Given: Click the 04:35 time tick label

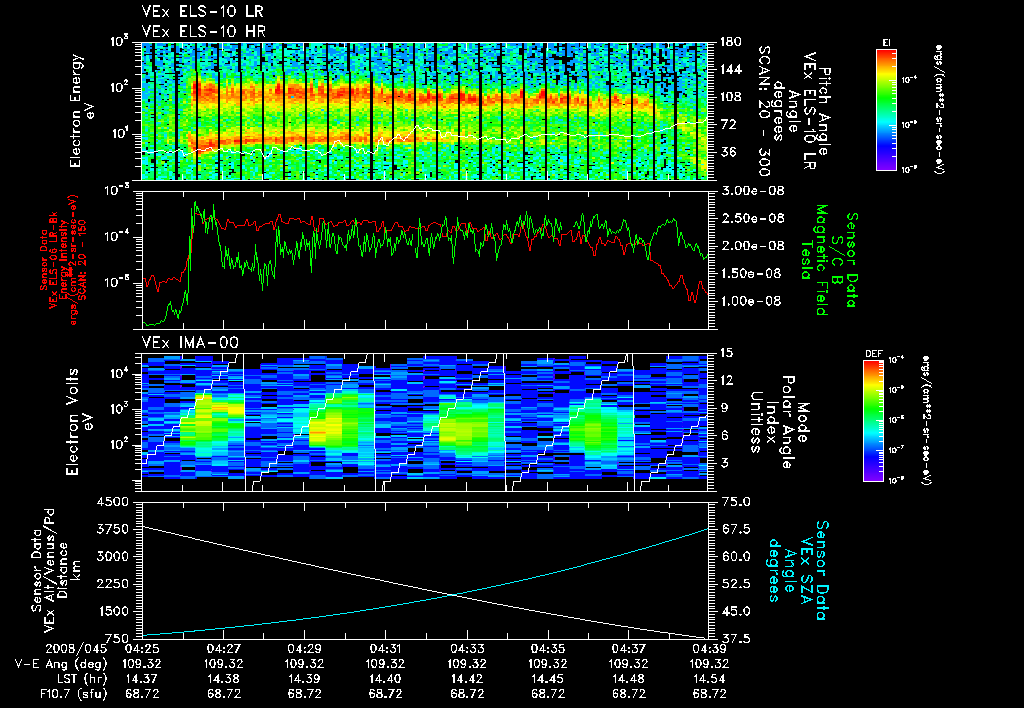Looking at the screenshot, I should (548, 649).
